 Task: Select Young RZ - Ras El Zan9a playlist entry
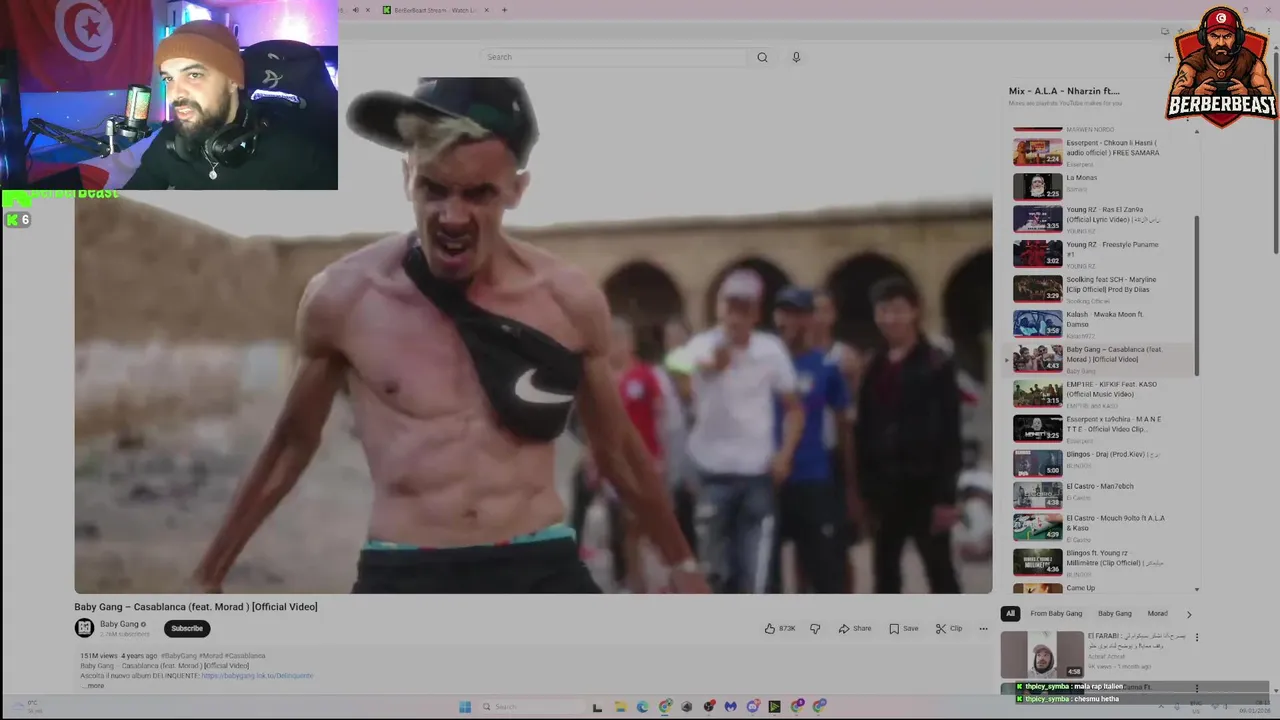click(x=1103, y=219)
